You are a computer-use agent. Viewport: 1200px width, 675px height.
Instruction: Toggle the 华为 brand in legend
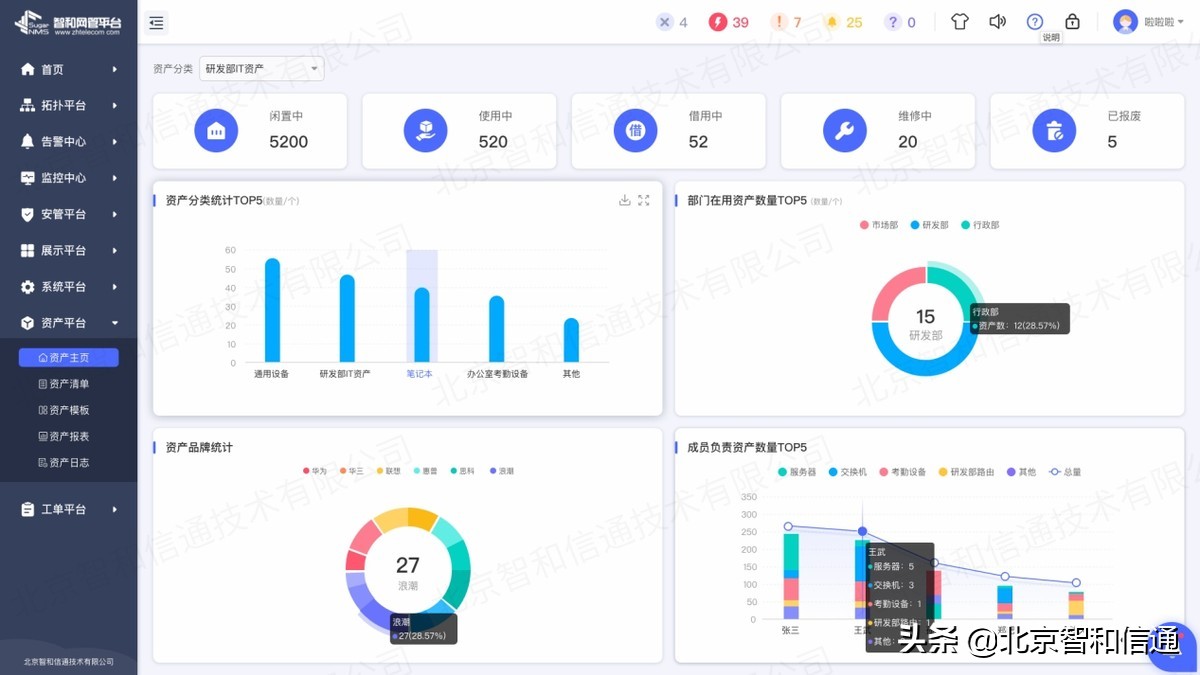pos(315,470)
